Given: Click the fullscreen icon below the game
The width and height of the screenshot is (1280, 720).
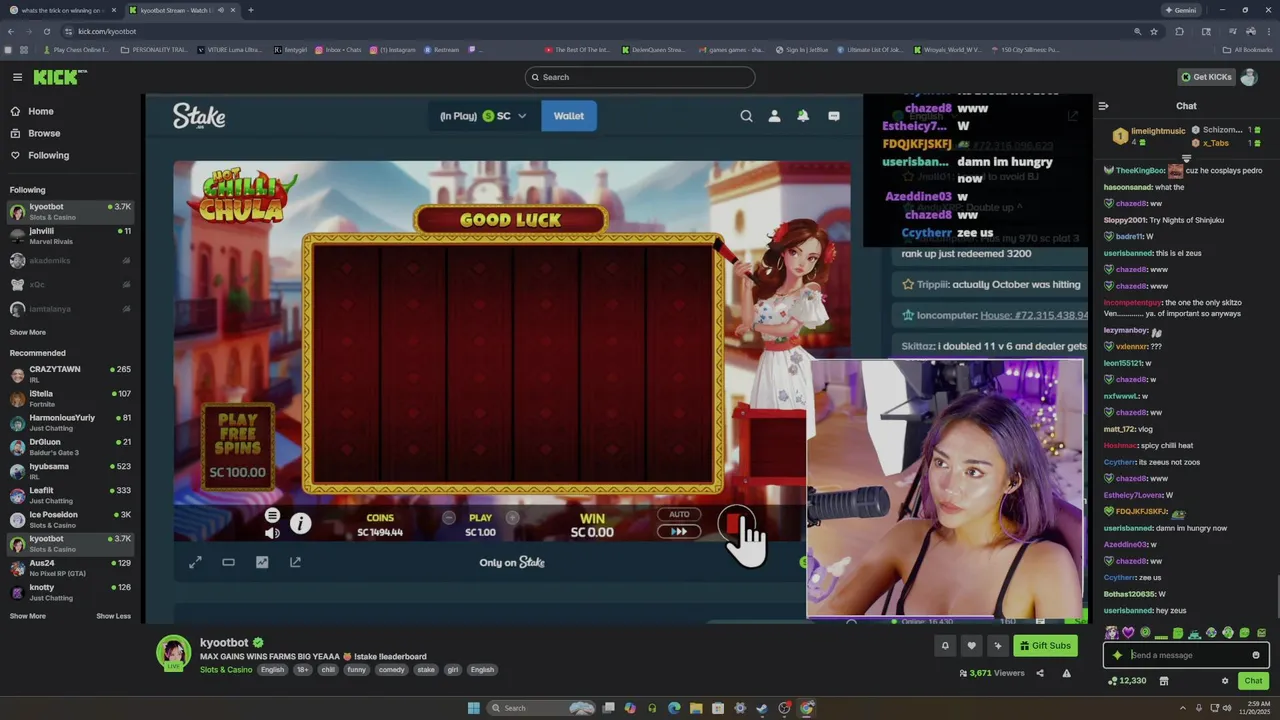Looking at the screenshot, I should pyautogui.click(x=195, y=562).
